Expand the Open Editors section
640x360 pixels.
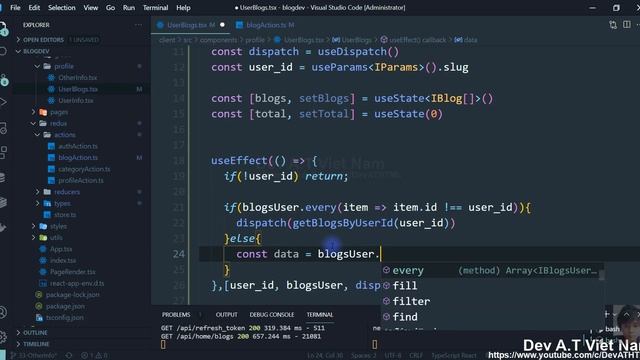tap(43, 40)
